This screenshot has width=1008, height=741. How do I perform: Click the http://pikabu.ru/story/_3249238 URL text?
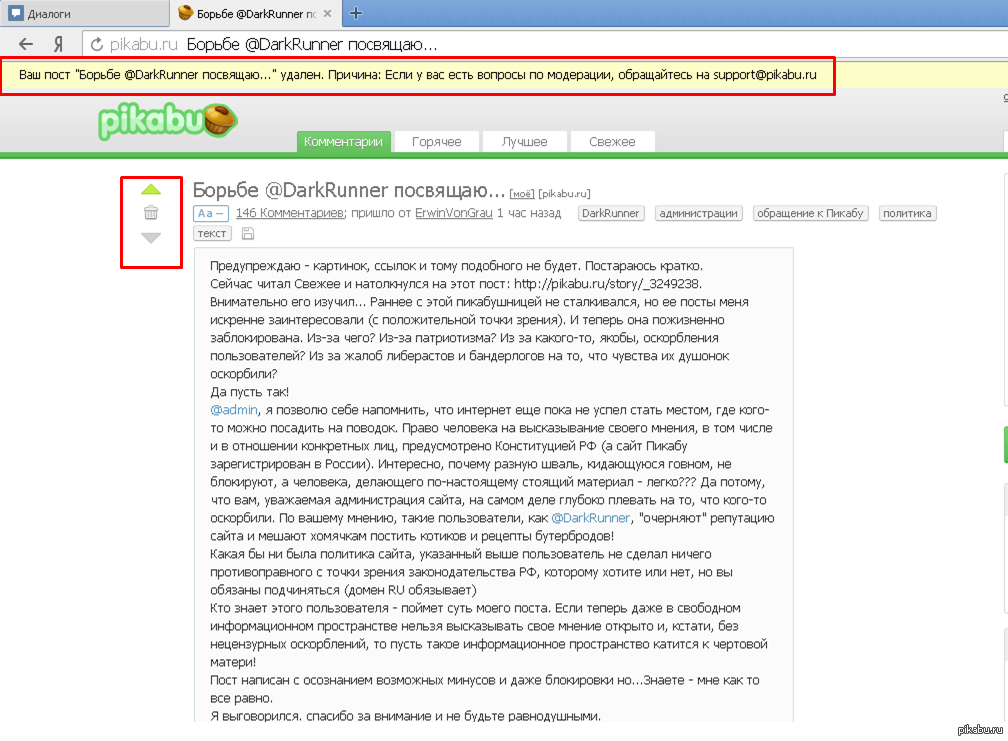[607, 284]
